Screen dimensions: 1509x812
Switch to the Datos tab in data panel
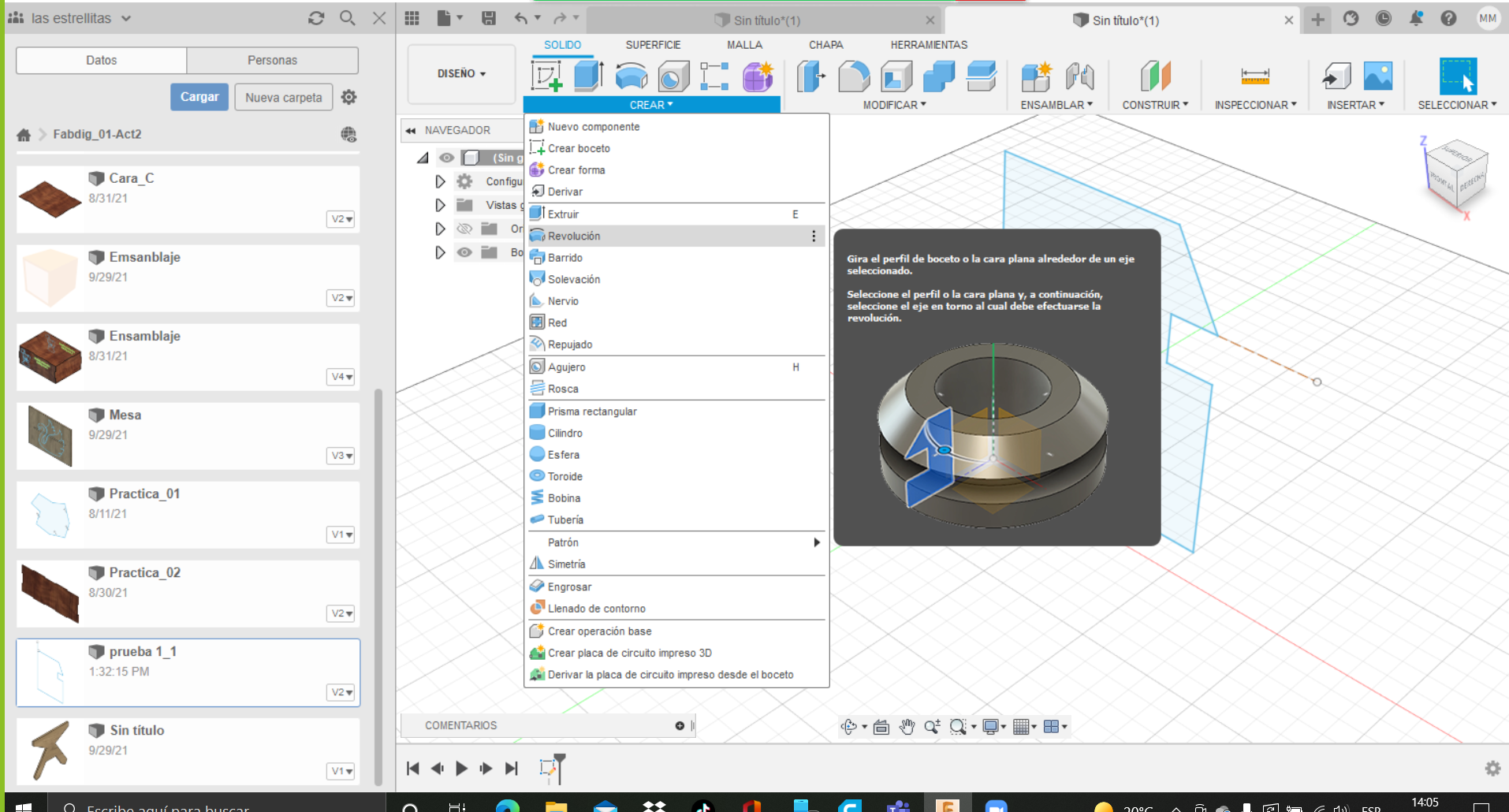[102, 60]
